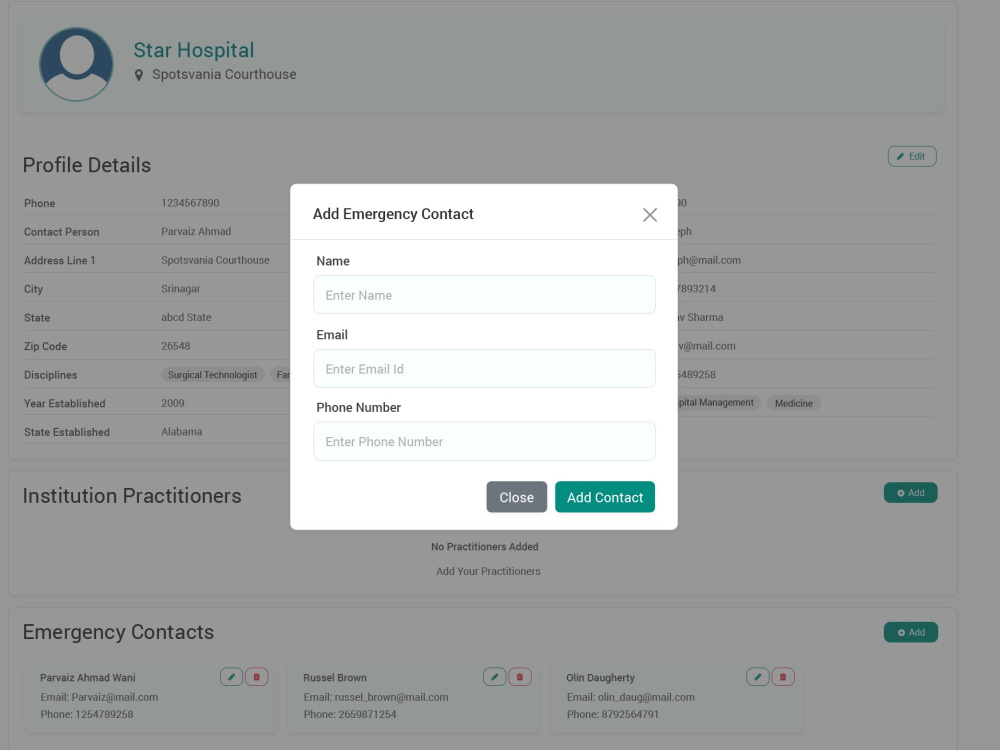Click the Add Contact button
The width and height of the screenshot is (1000, 750).
pyautogui.click(x=605, y=497)
